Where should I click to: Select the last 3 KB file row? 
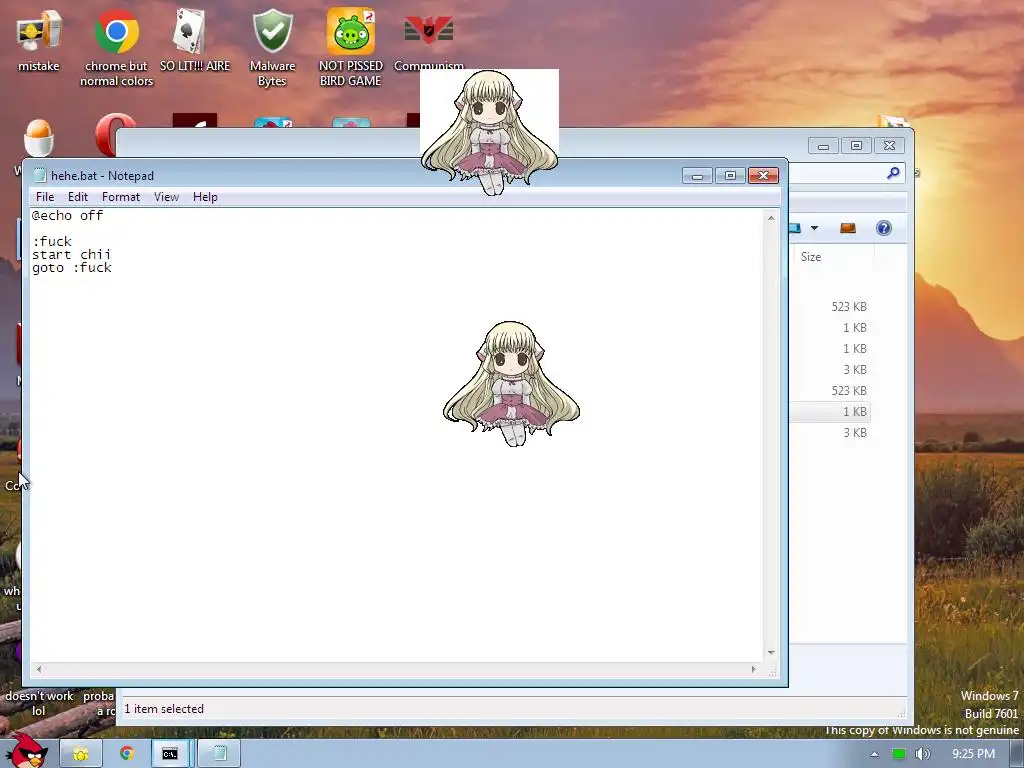[831, 432]
